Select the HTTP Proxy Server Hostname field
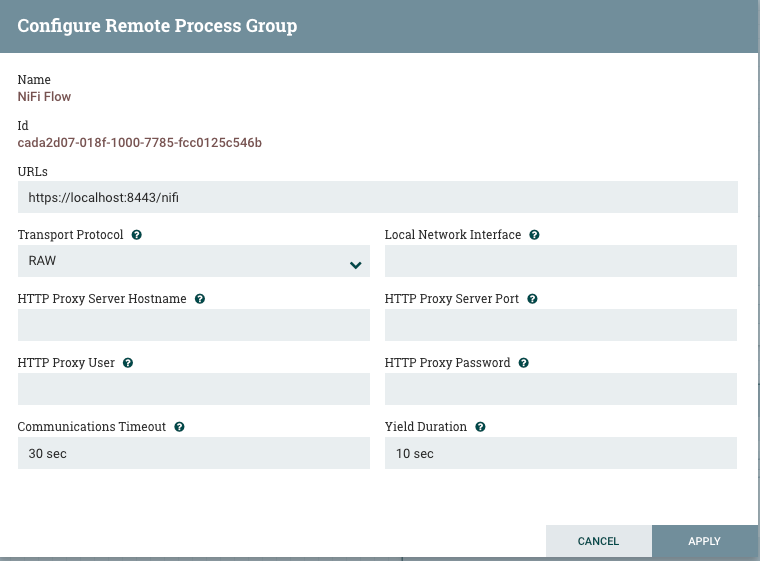The height and width of the screenshot is (561, 760). click(x=194, y=326)
